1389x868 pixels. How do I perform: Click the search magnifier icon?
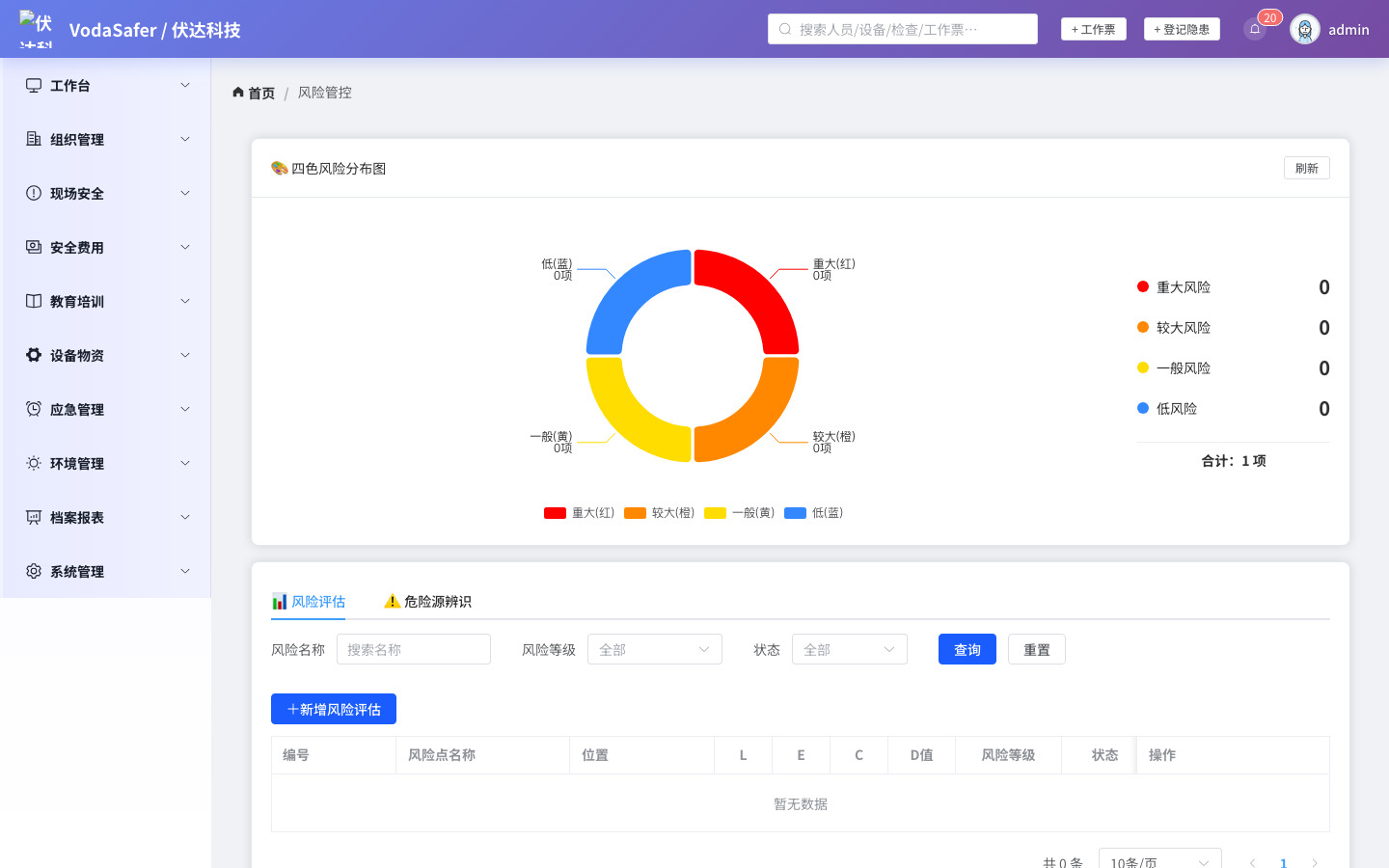785,29
